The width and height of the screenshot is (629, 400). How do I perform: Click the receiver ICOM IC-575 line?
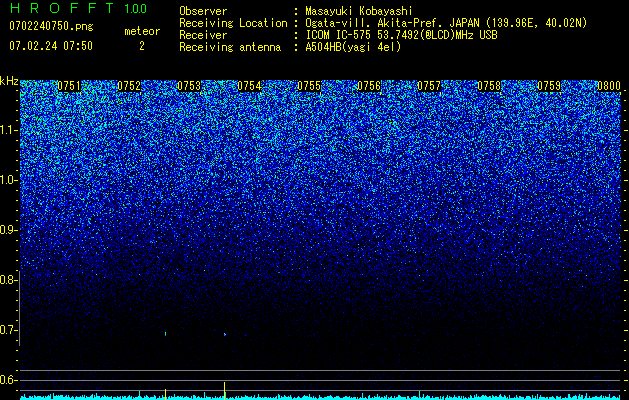click(x=401, y=35)
